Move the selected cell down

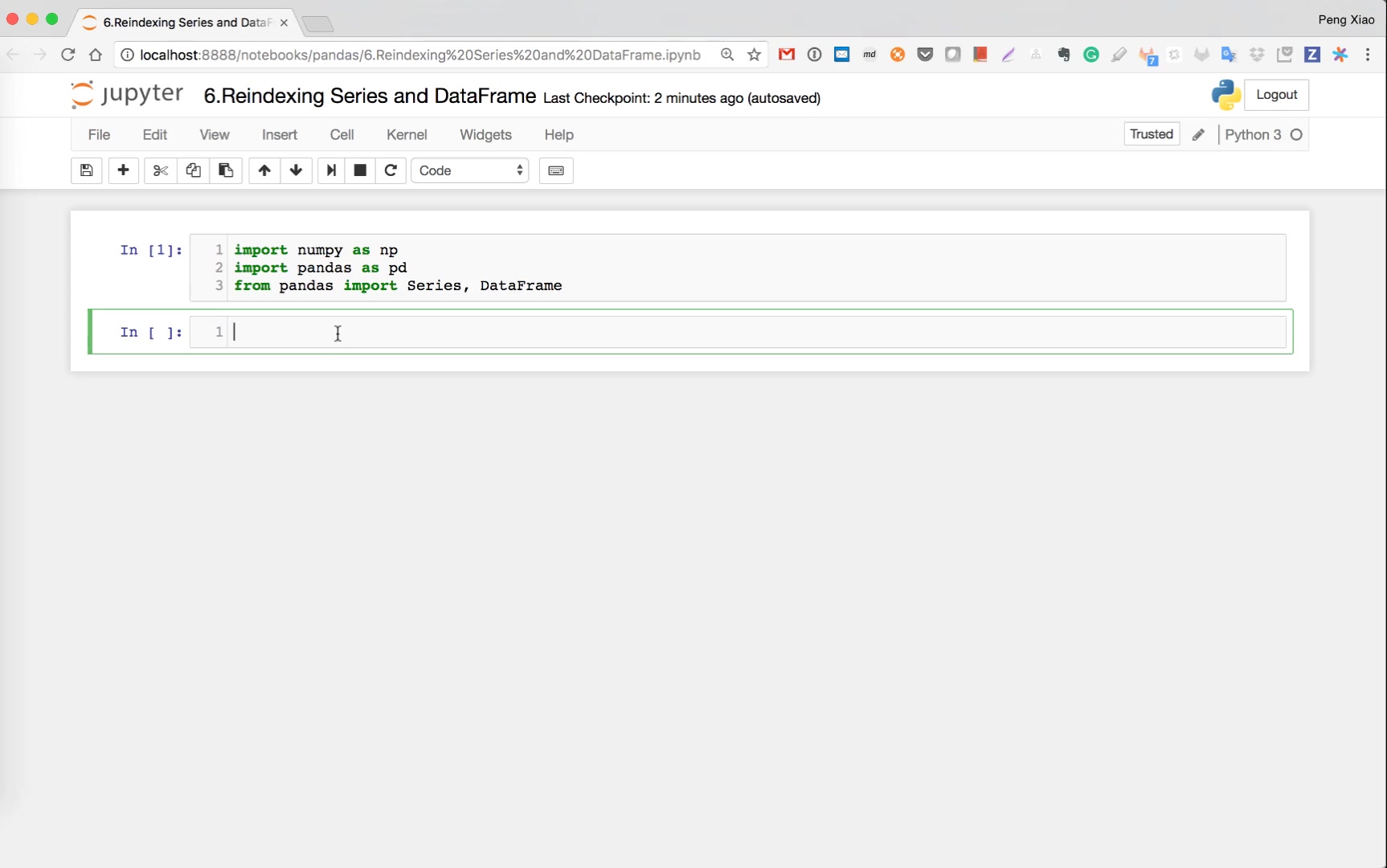(296, 170)
